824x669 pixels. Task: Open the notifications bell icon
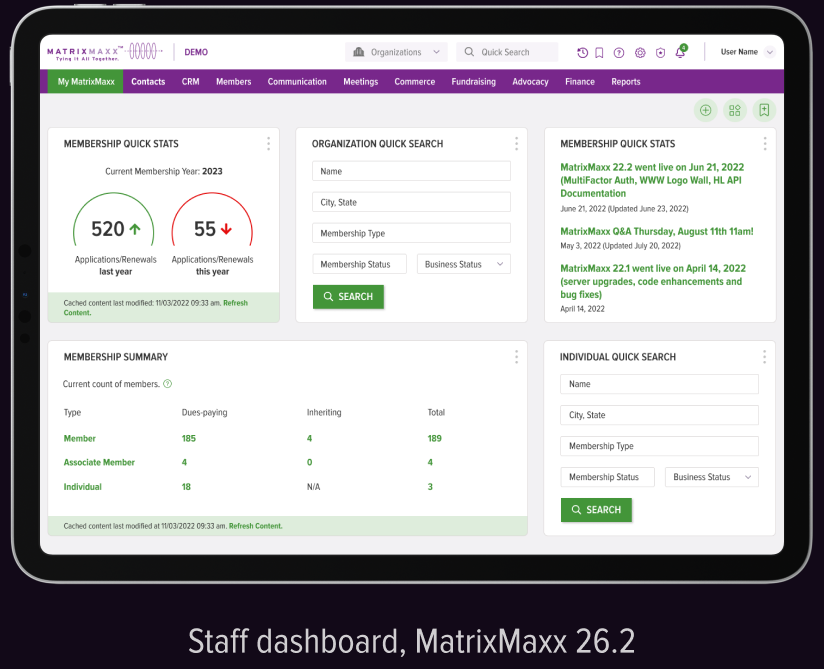[681, 52]
